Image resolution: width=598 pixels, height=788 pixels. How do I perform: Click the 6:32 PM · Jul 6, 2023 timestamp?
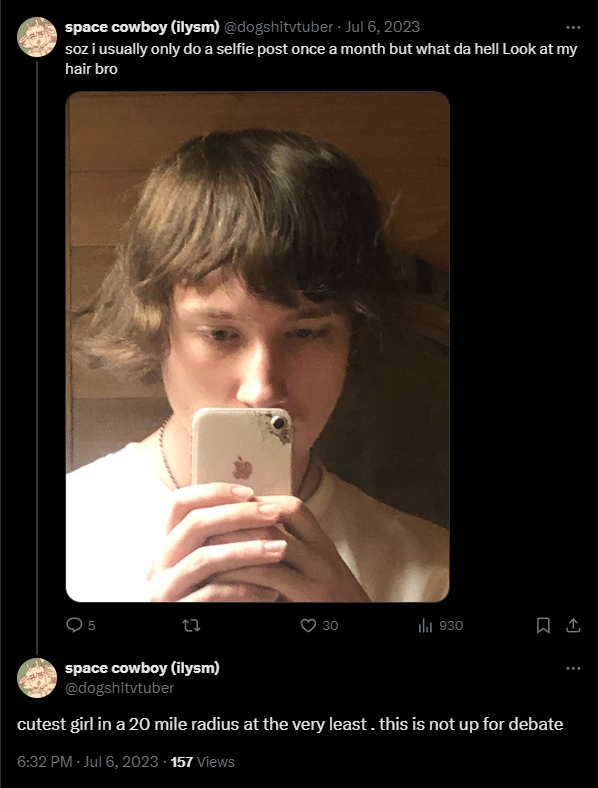coord(88,762)
